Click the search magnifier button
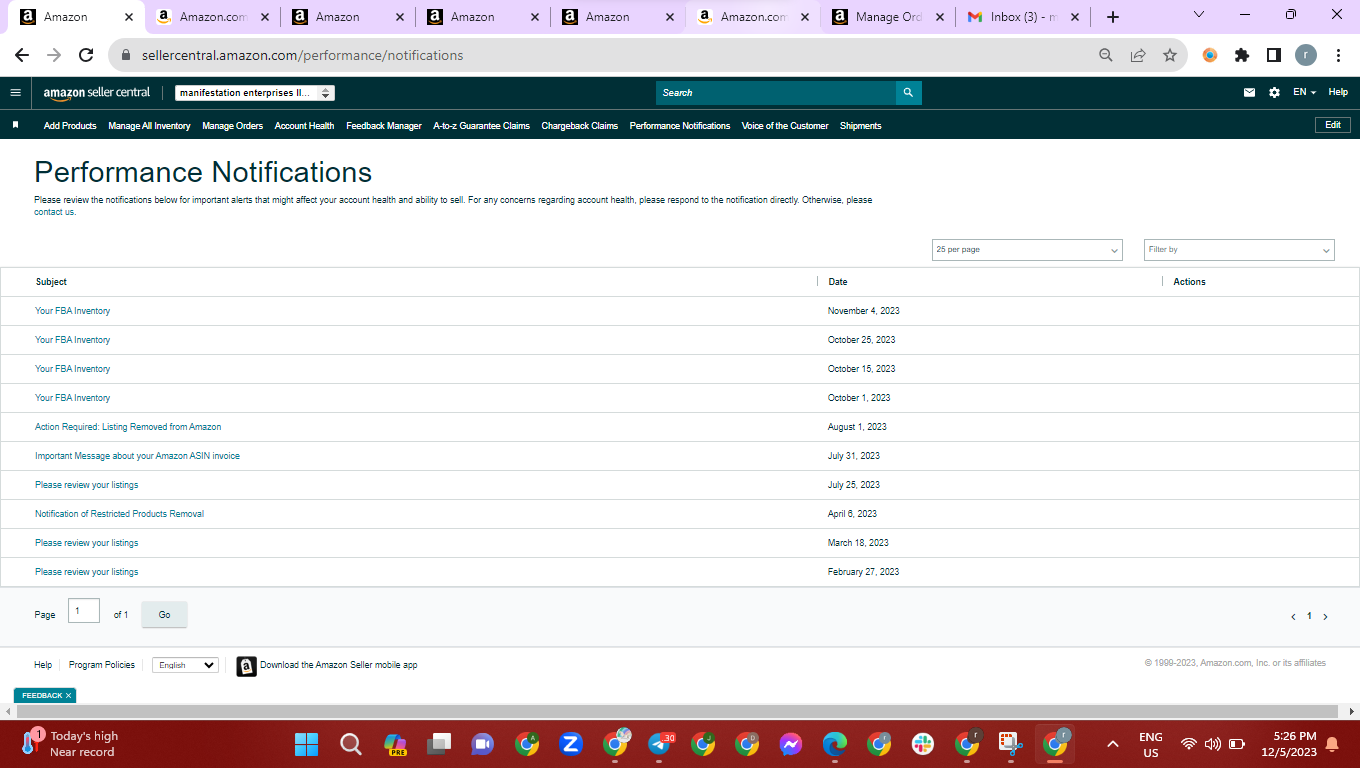This screenshot has width=1360, height=768. [908, 92]
